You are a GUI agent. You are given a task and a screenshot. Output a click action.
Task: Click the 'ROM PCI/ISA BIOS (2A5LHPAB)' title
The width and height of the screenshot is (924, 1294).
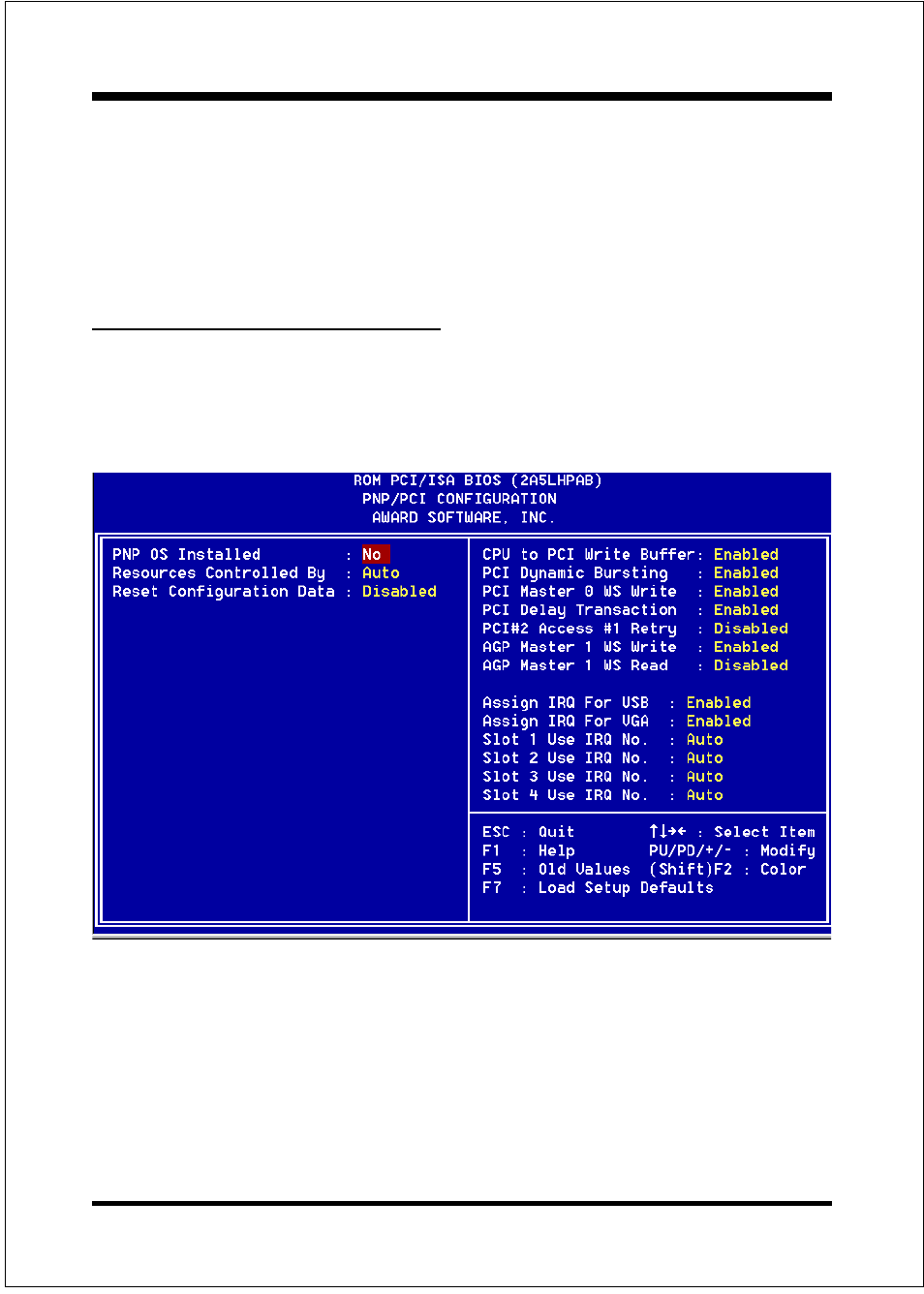[x=477, y=479]
